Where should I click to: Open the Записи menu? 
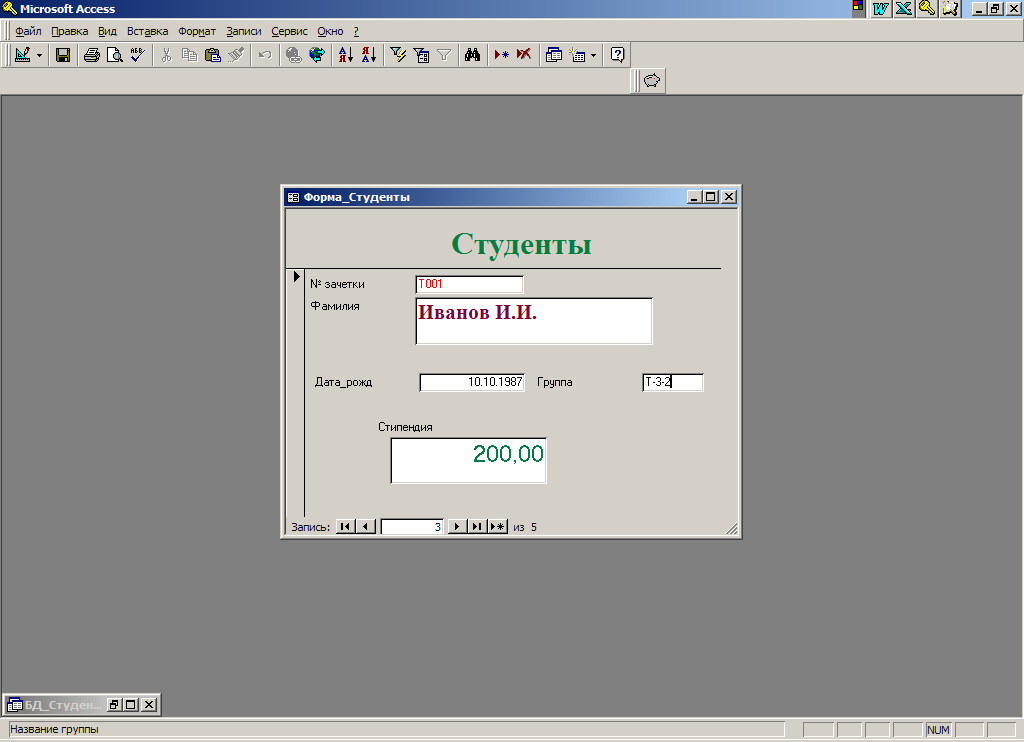(244, 31)
